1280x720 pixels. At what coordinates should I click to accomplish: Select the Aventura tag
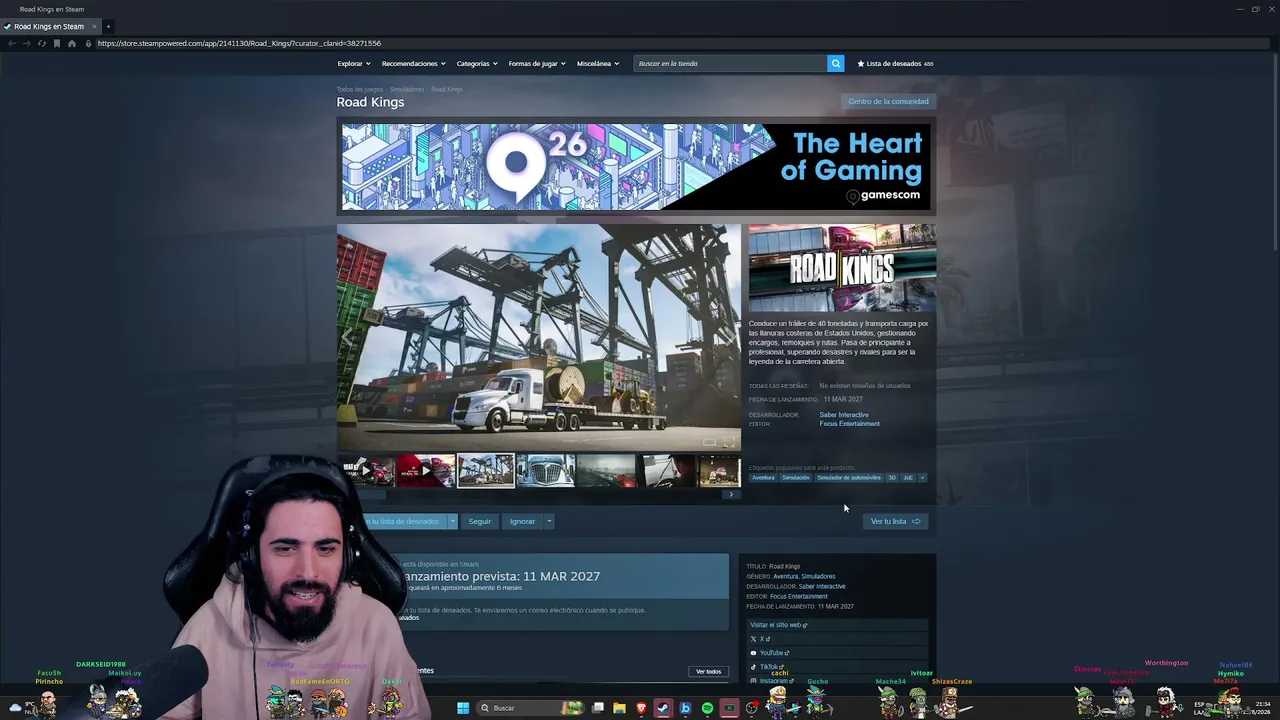[763, 478]
